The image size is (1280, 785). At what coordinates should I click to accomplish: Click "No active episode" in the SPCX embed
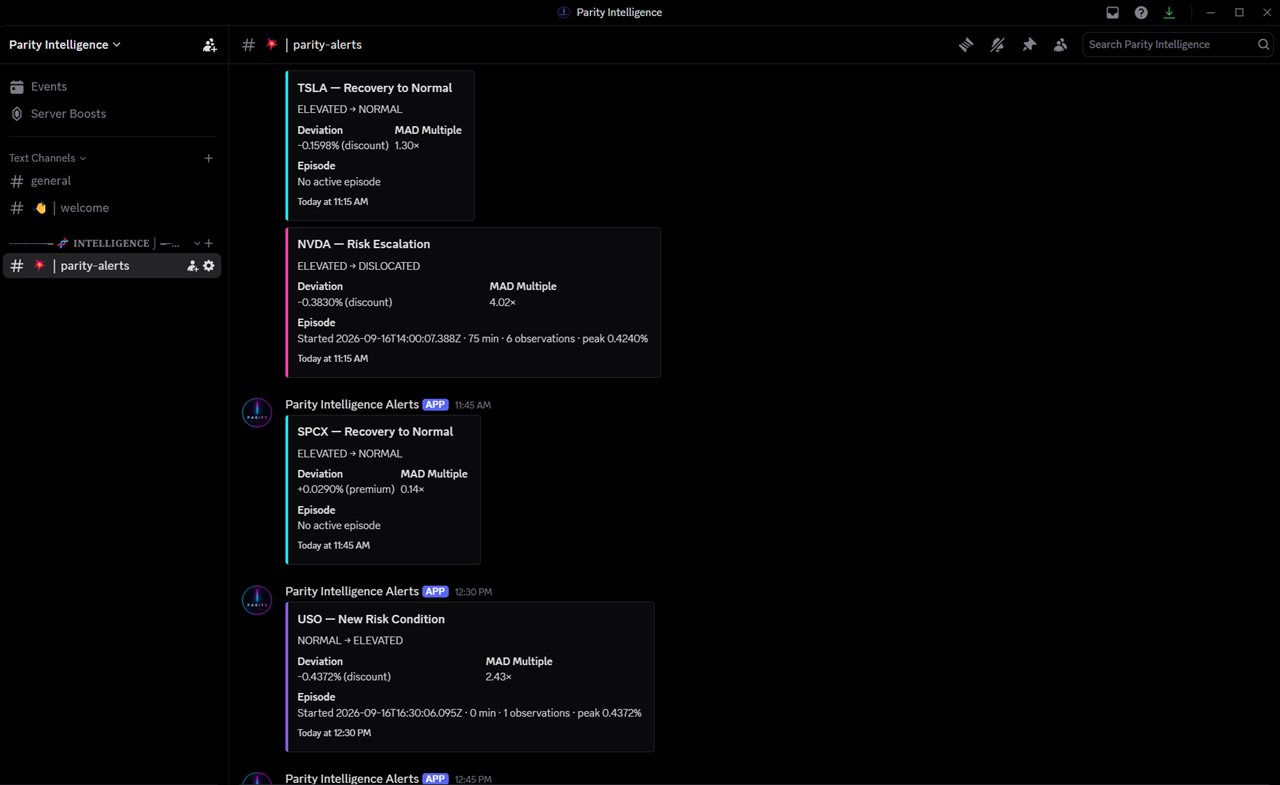[339, 526]
